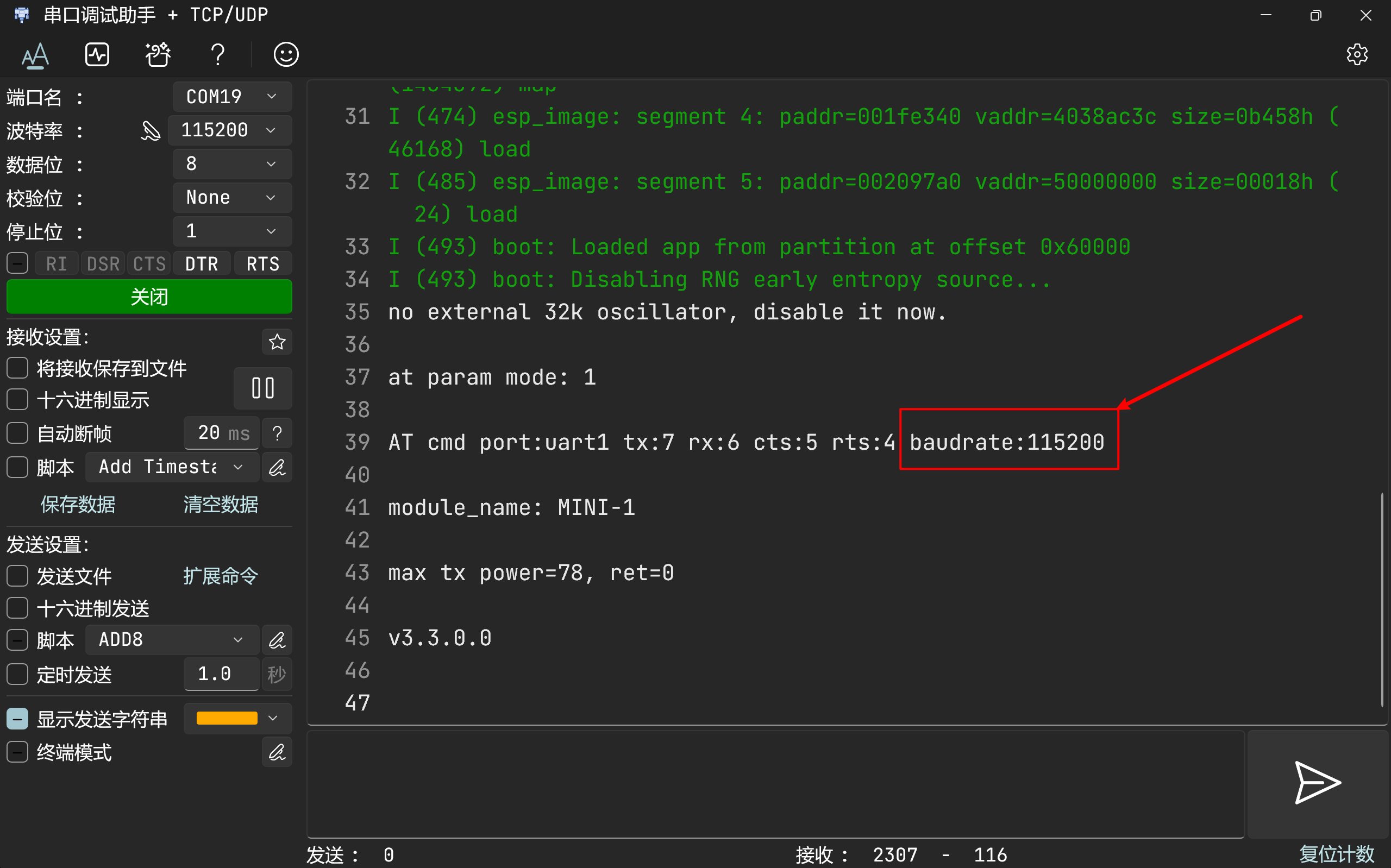Click the 'baudrate:115200' text
Viewport: 1391px width, 868px height.
1007,443
